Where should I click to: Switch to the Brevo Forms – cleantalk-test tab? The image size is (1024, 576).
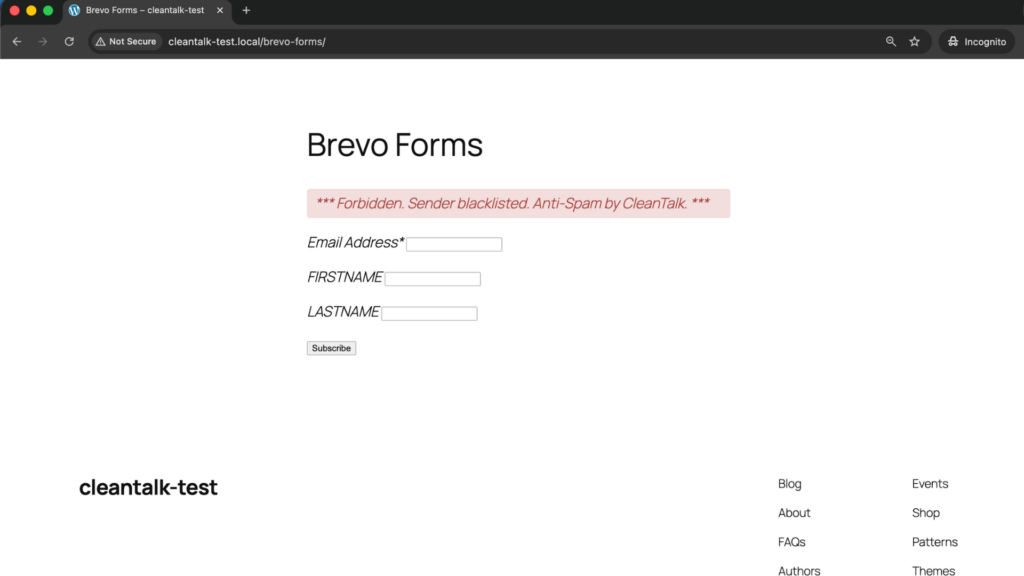145,10
